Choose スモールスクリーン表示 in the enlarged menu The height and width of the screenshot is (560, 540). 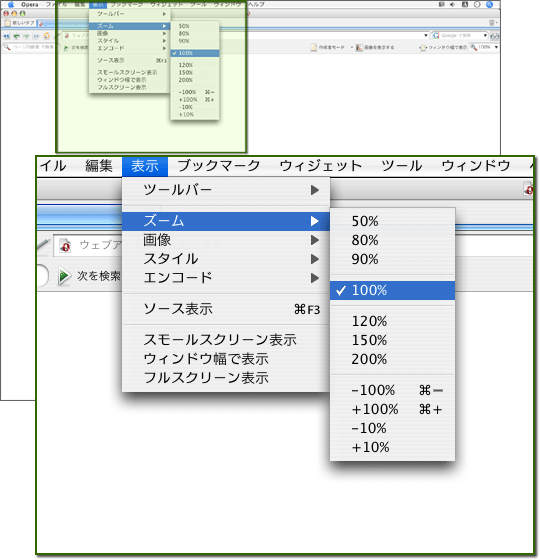click(x=226, y=340)
